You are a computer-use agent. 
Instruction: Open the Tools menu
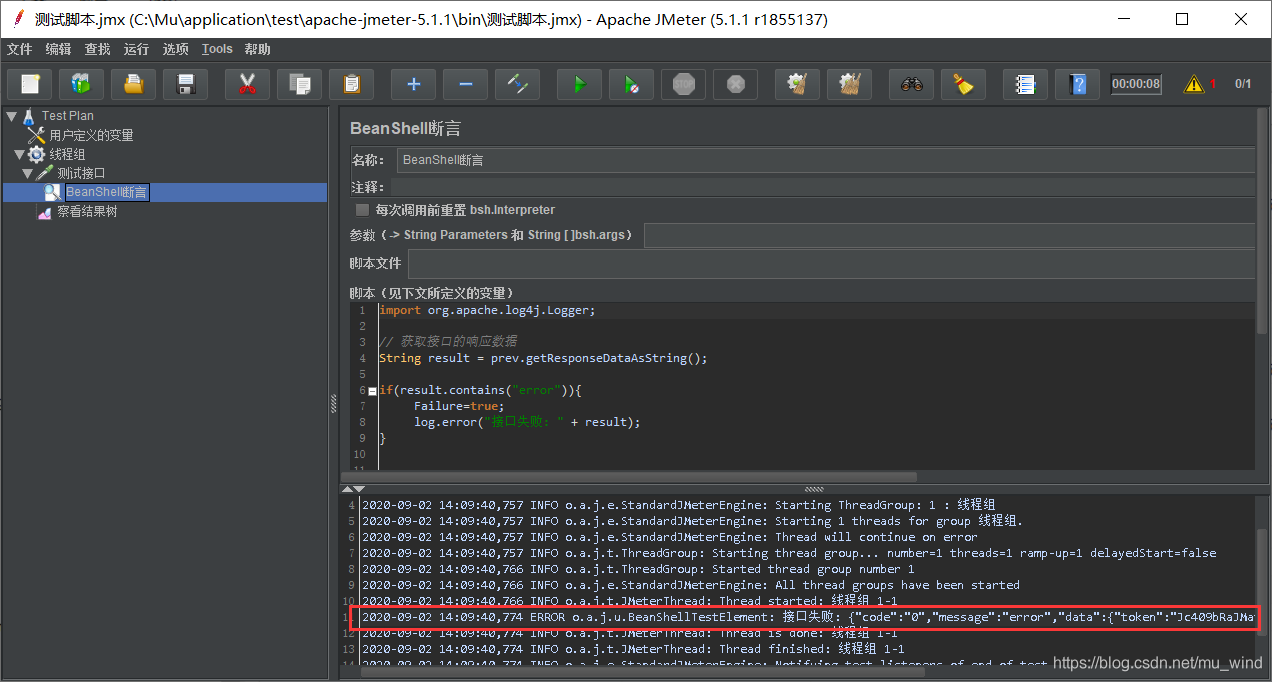[217, 49]
